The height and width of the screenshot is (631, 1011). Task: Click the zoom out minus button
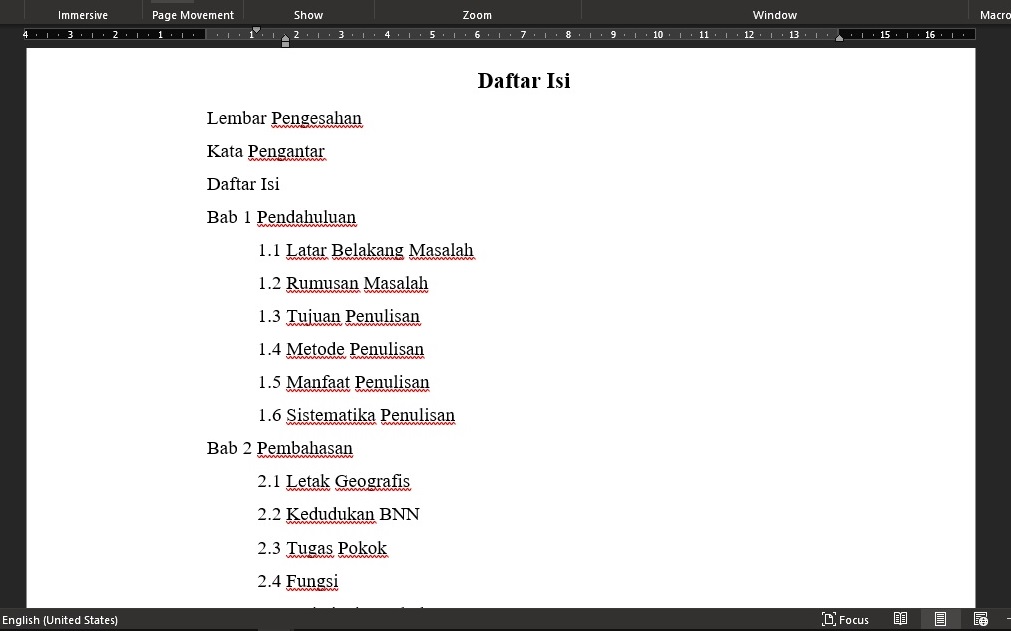(x=1008, y=619)
